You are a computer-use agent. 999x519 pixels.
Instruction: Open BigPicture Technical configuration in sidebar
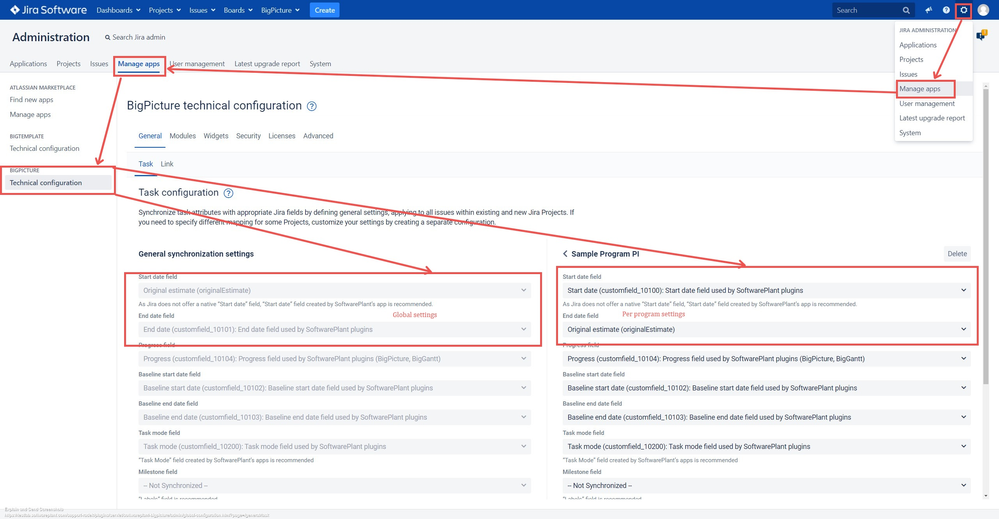point(58,183)
